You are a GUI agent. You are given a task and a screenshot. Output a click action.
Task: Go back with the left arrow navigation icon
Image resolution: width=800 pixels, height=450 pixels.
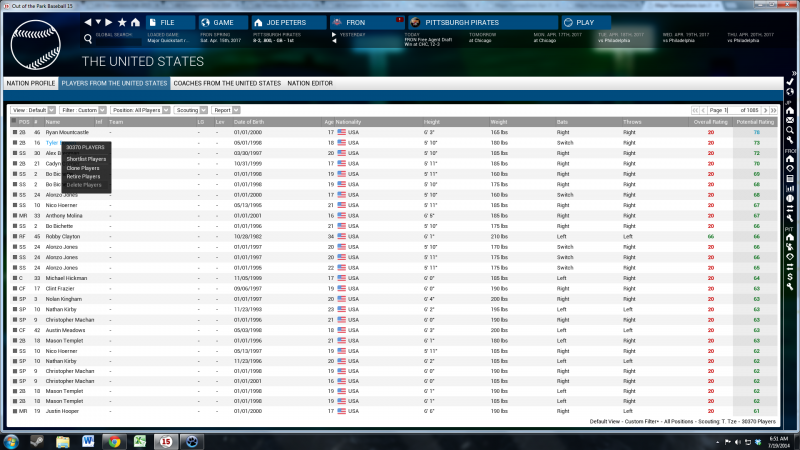(88, 22)
